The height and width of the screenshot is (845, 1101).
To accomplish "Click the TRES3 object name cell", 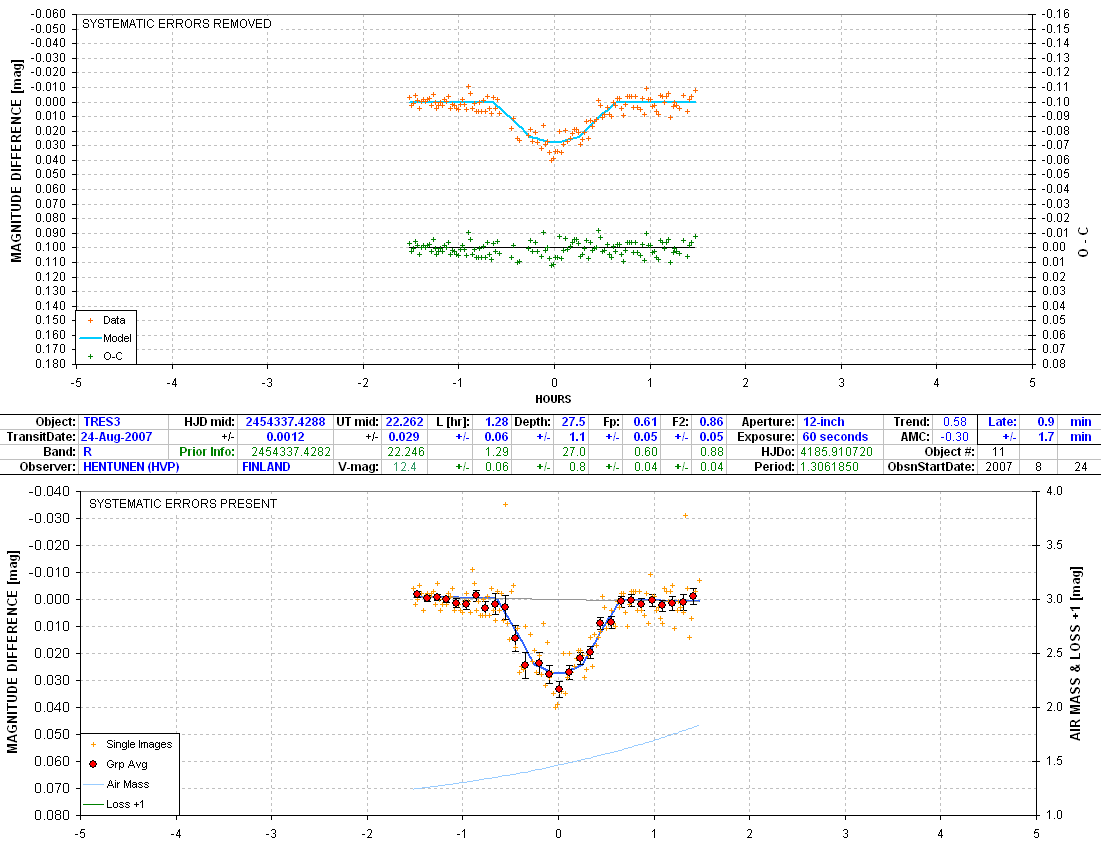I will [x=99, y=422].
